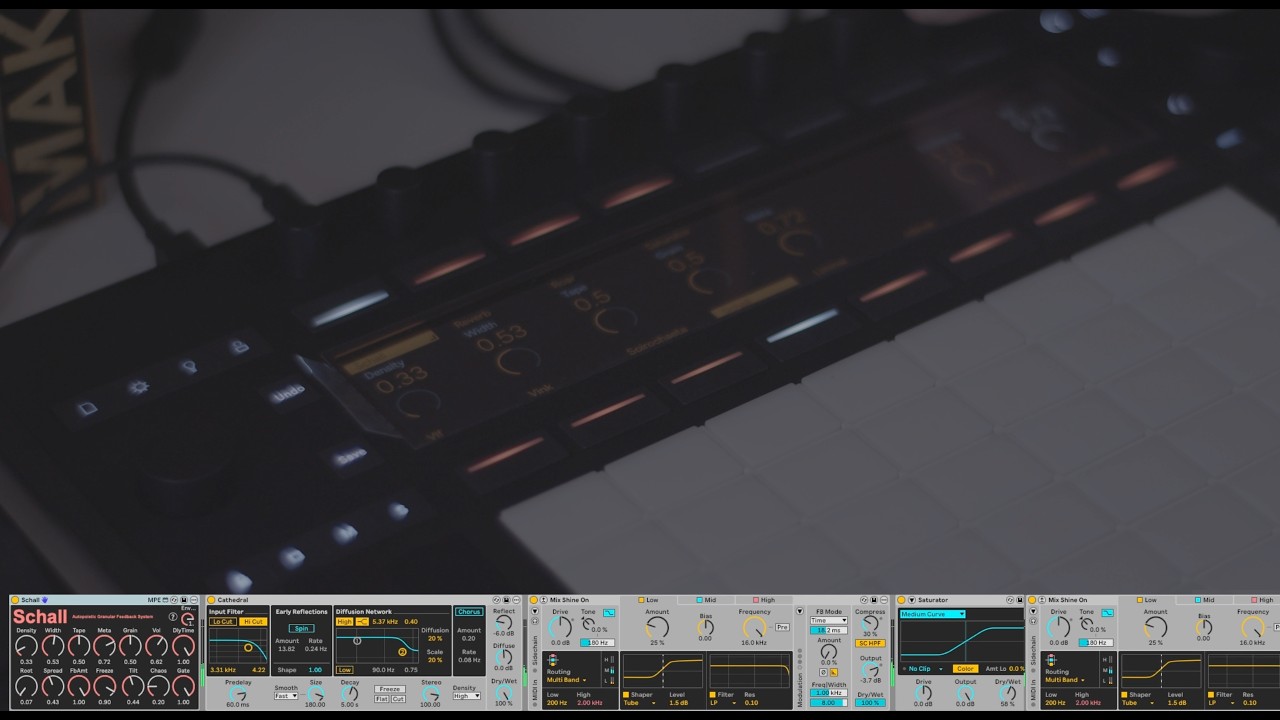
Task: Toggle phase invert ø button under Amount
Action: coord(823,672)
